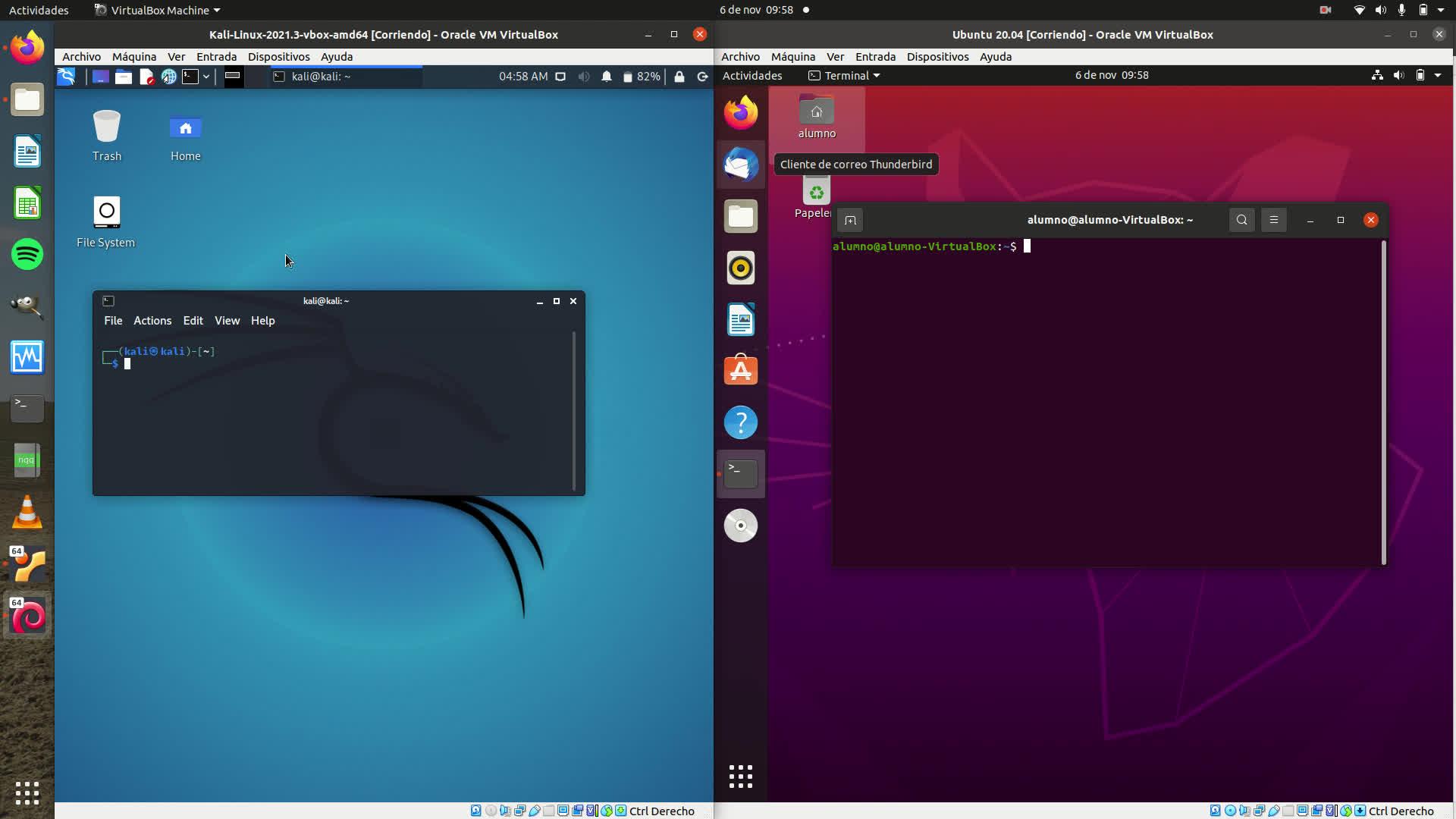The height and width of the screenshot is (819, 1456).
Task: Open the terminal hamburger menu button
Action: pos(1274,220)
